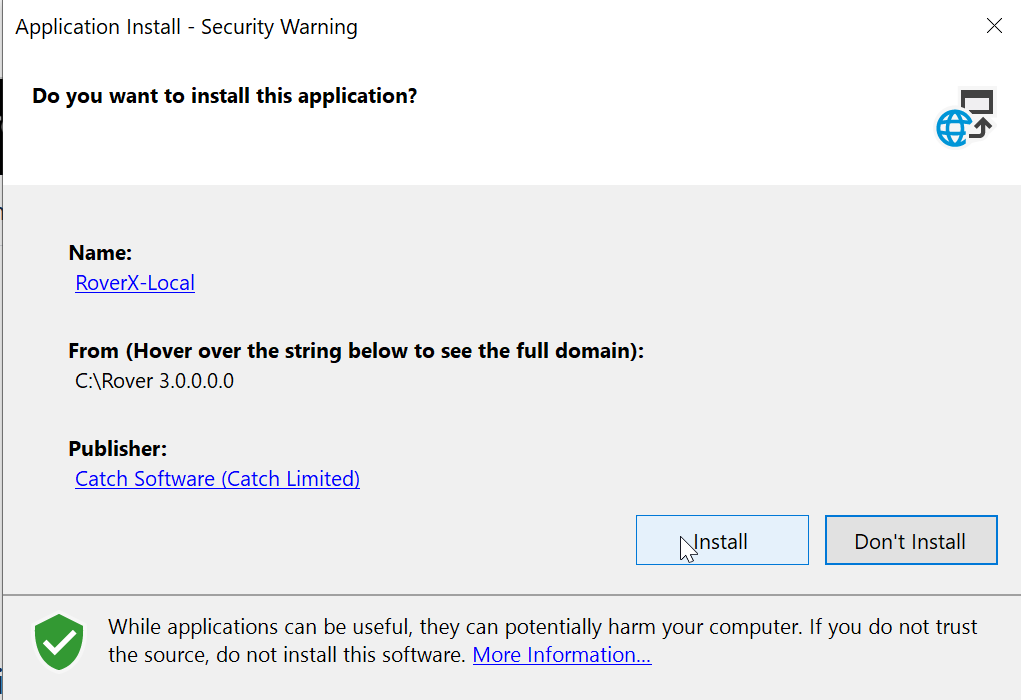Close the Security Warning dialog
This screenshot has width=1021, height=700.
[994, 27]
